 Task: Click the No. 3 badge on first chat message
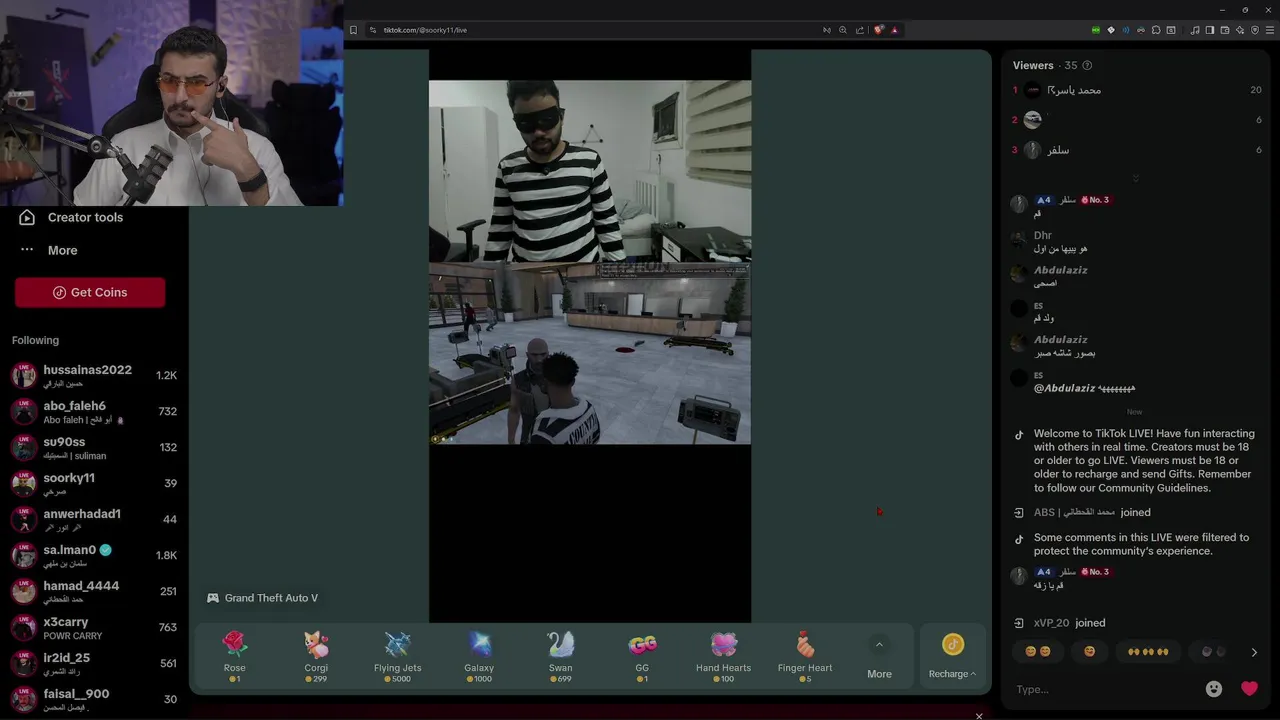[1095, 200]
